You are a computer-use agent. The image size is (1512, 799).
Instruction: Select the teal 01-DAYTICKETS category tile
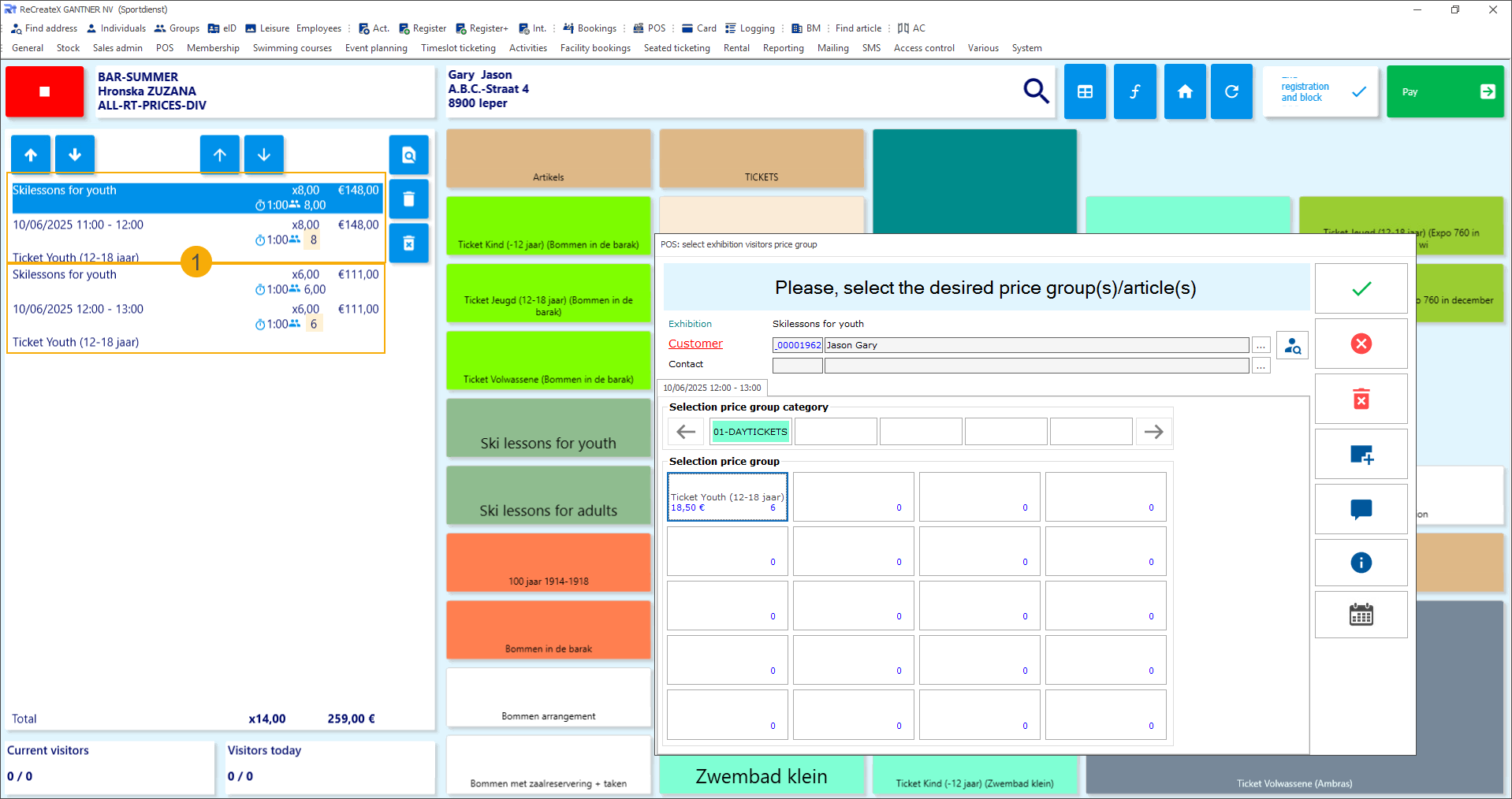[x=750, y=432]
